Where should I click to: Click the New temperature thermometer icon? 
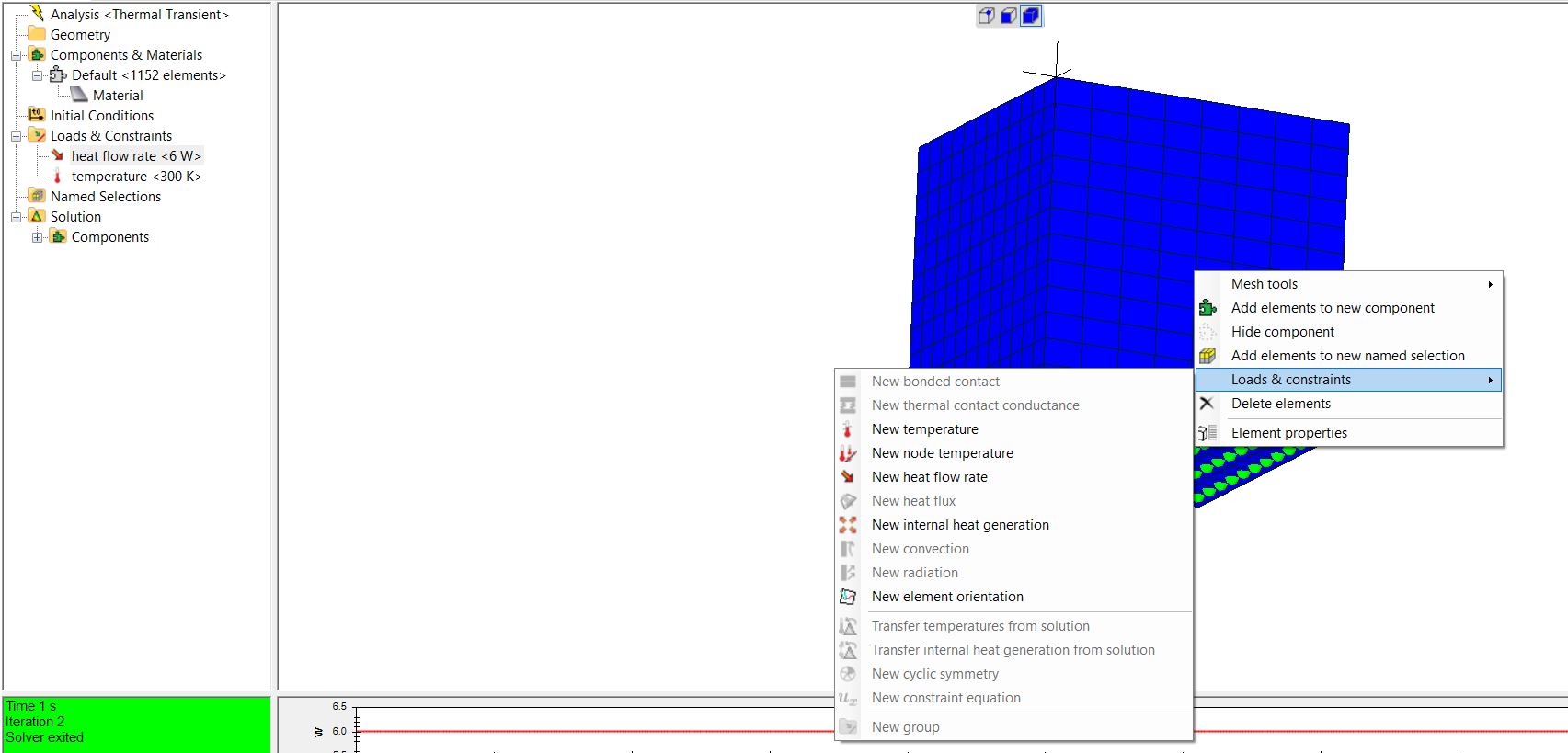[848, 429]
